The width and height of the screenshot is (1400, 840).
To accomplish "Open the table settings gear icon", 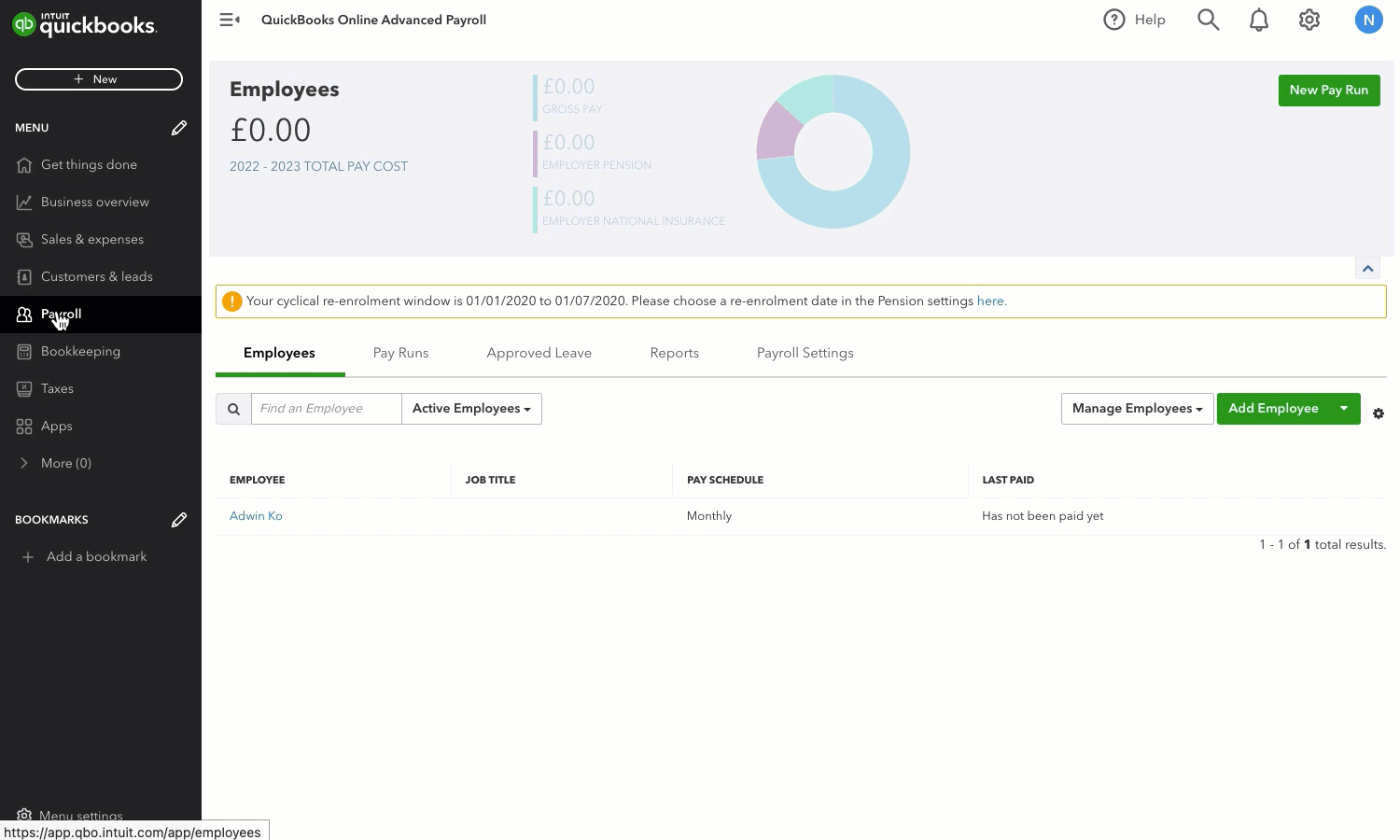I will [1379, 413].
